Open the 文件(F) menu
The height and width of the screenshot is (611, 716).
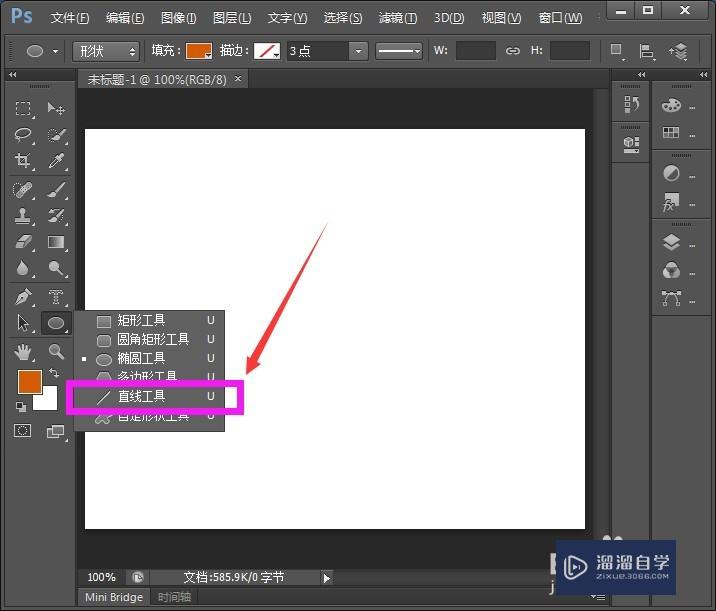click(69, 18)
